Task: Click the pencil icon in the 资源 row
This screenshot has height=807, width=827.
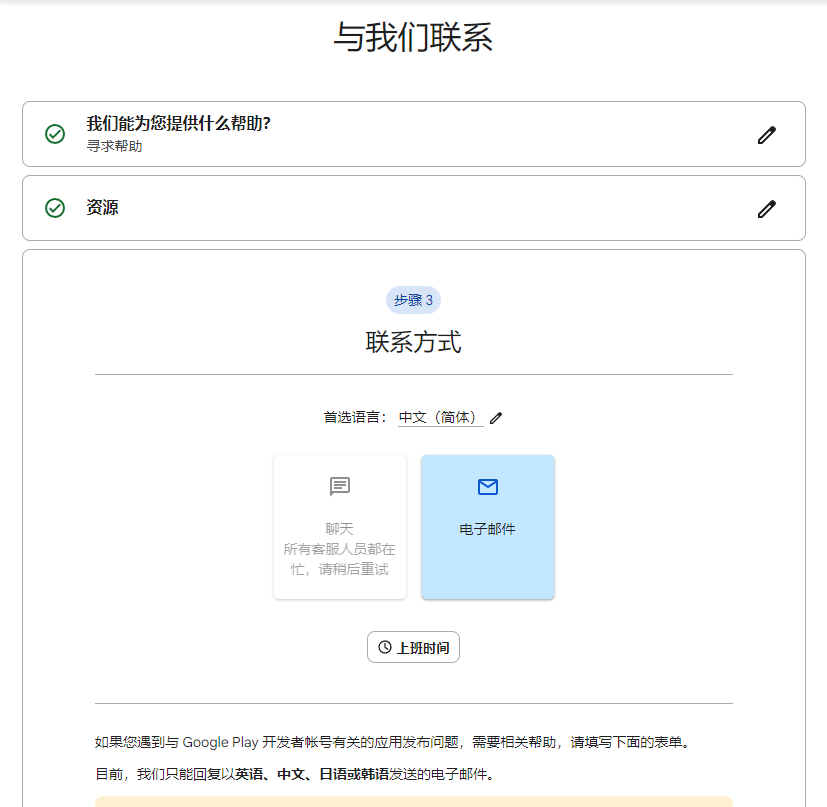Action: click(766, 209)
